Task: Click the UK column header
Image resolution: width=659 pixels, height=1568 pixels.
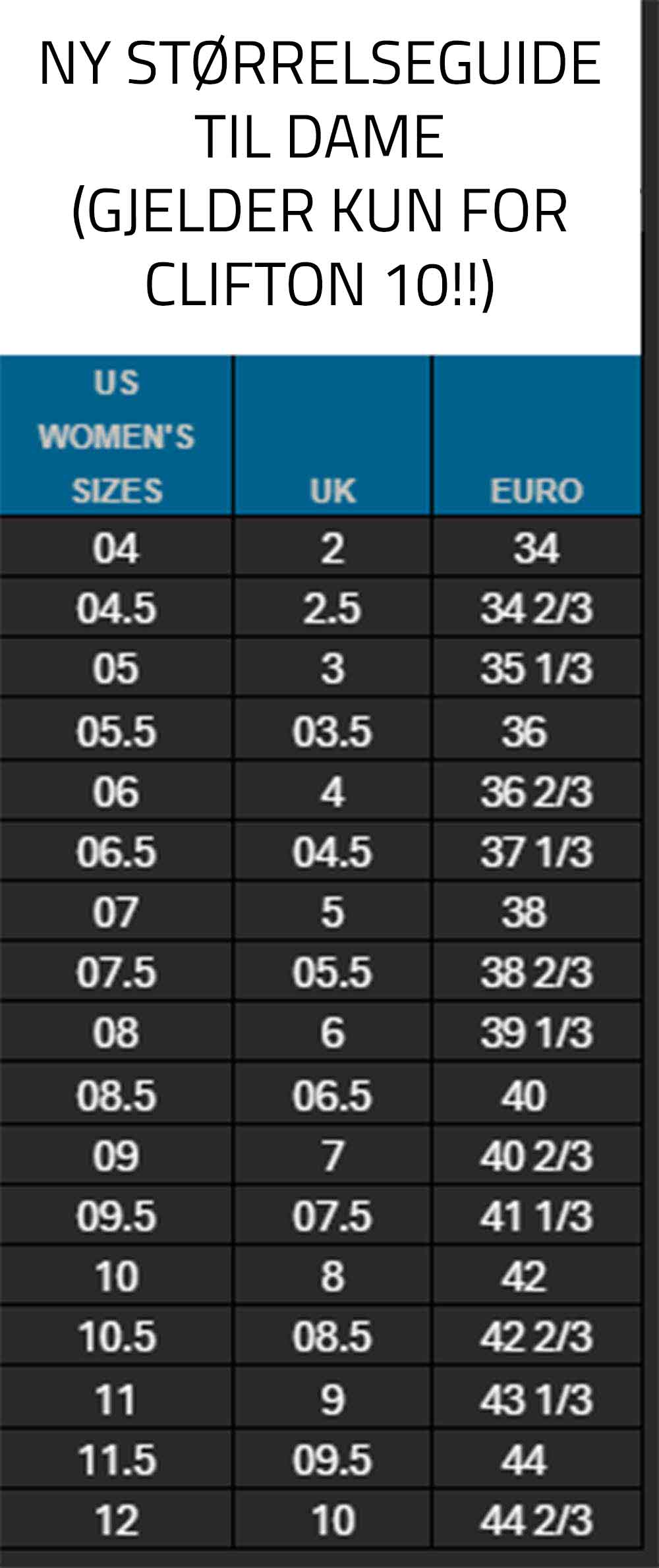Action: (x=333, y=436)
